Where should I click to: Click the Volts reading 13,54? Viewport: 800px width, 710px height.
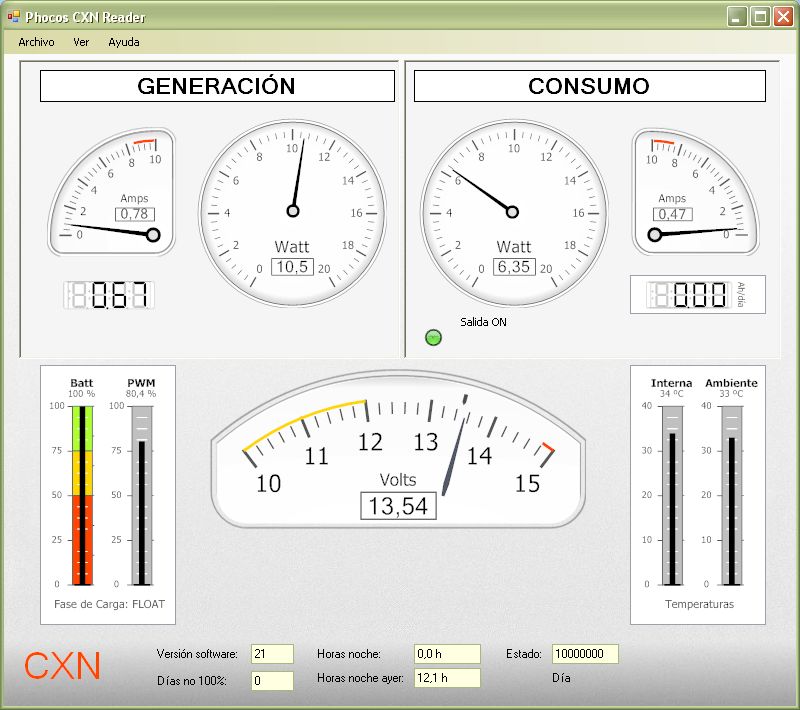coord(398,506)
